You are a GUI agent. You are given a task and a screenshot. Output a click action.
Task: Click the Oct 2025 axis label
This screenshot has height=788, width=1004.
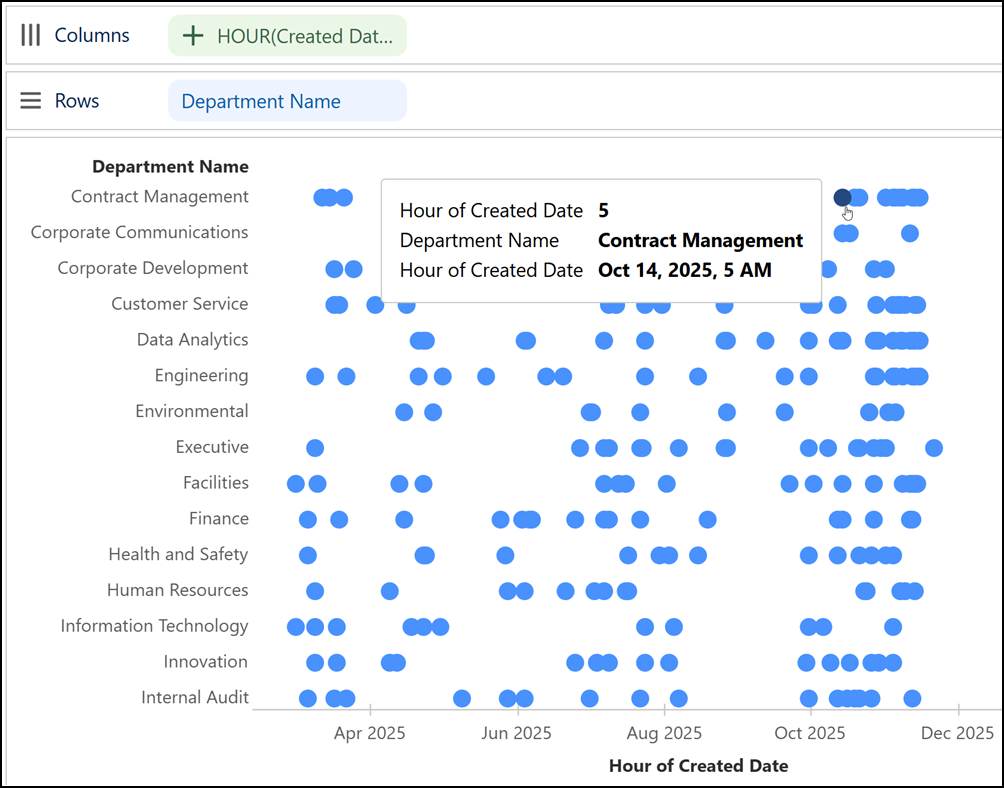point(810,733)
